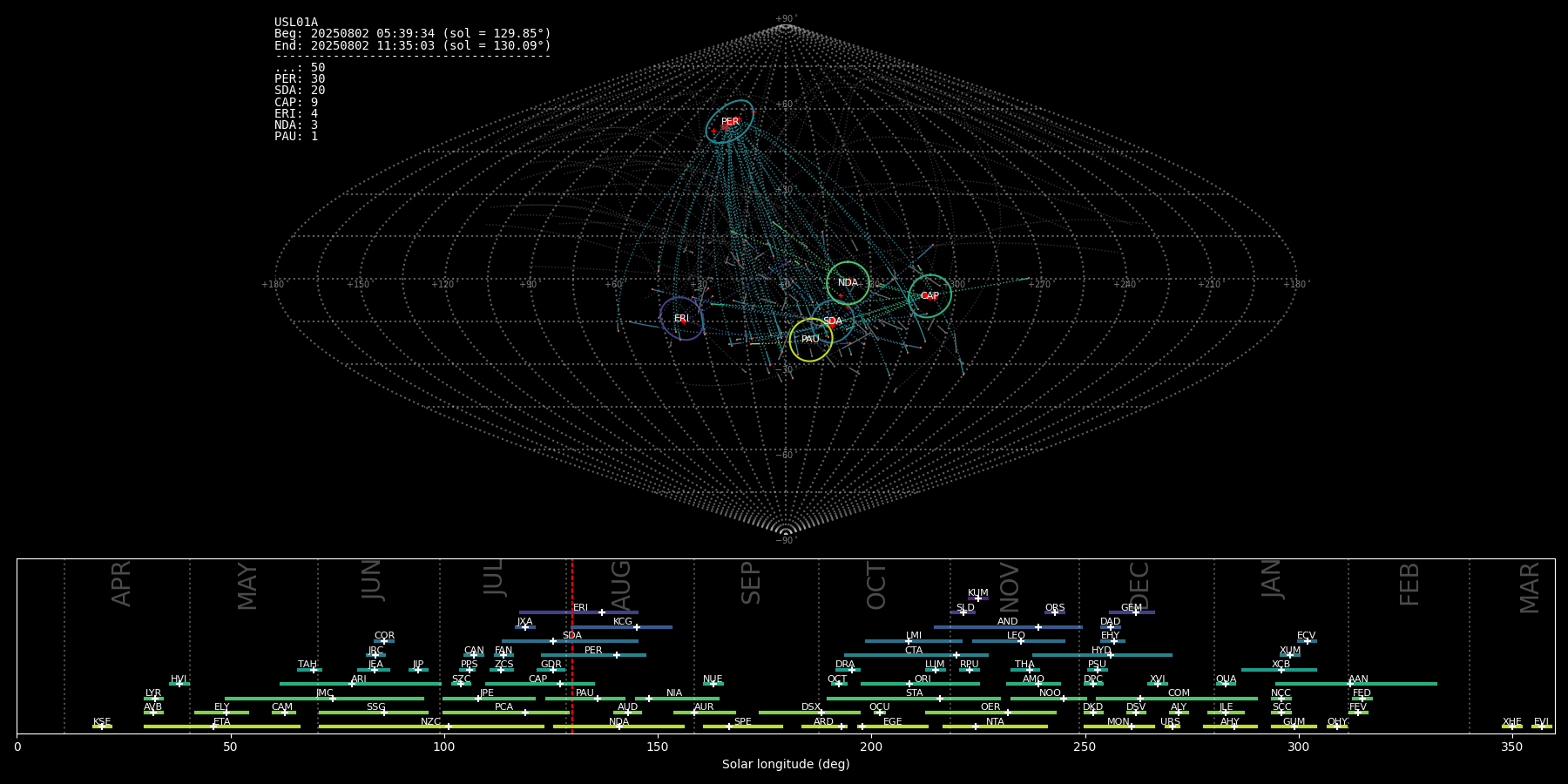The width and height of the screenshot is (1568, 784).
Task: Select the NZC shower bar in the timeline
Action: coord(431,727)
